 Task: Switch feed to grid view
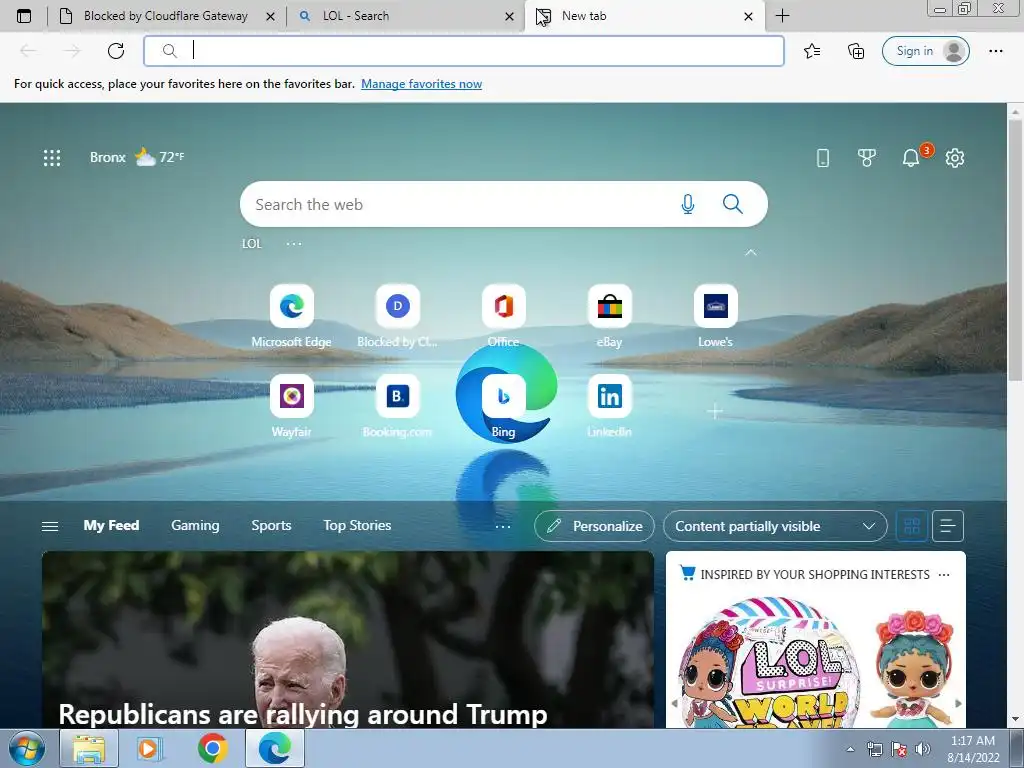(x=912, y=526)
